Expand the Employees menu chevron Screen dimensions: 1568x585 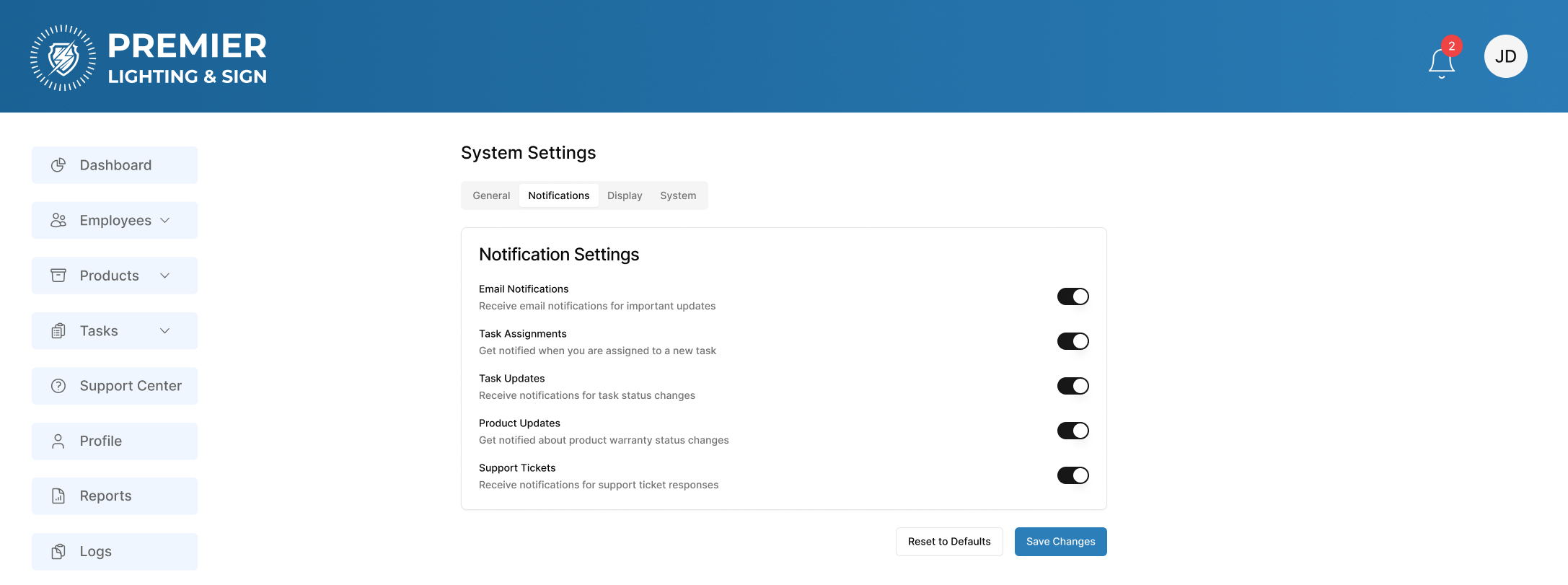[x=165, y=221]
